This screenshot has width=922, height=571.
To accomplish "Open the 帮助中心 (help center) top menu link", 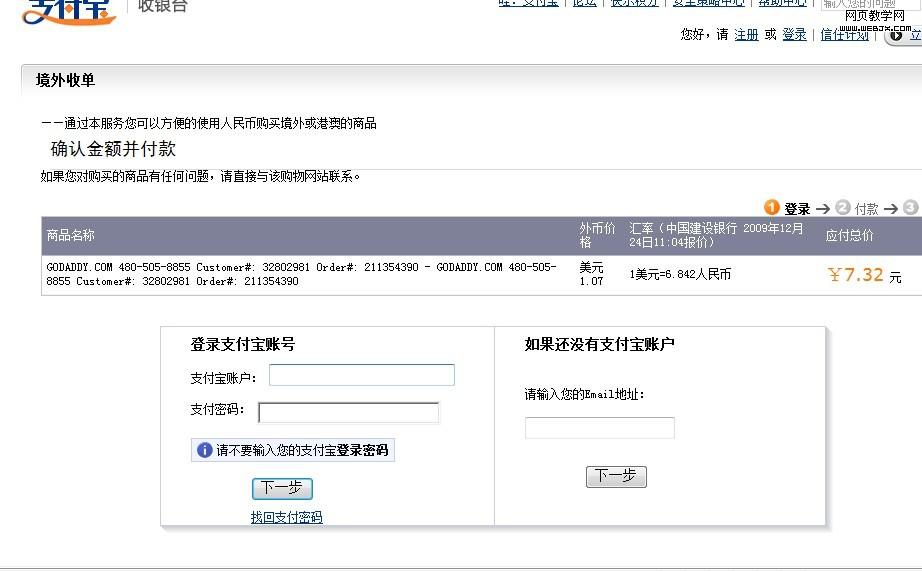I will coord(782,3).
